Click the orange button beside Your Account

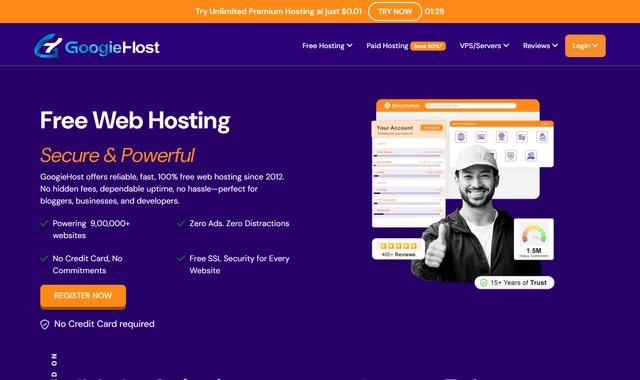(x=431, y=128)
